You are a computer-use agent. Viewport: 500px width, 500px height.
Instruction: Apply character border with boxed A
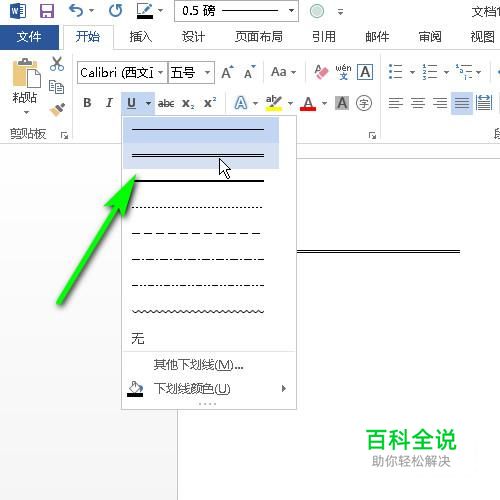click(365, 72)
